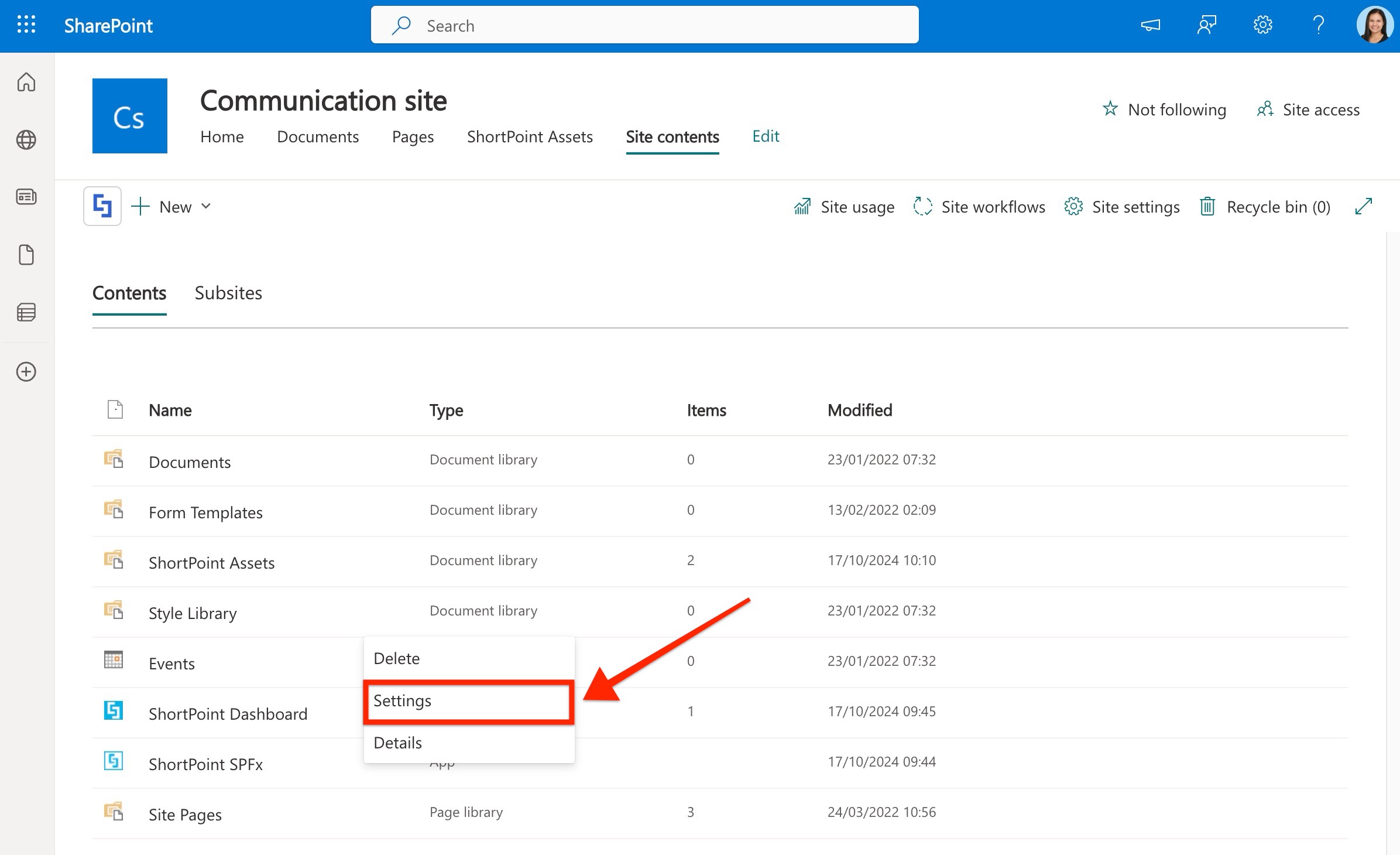Choose Delete from the context menu

[x=397, y=659]
